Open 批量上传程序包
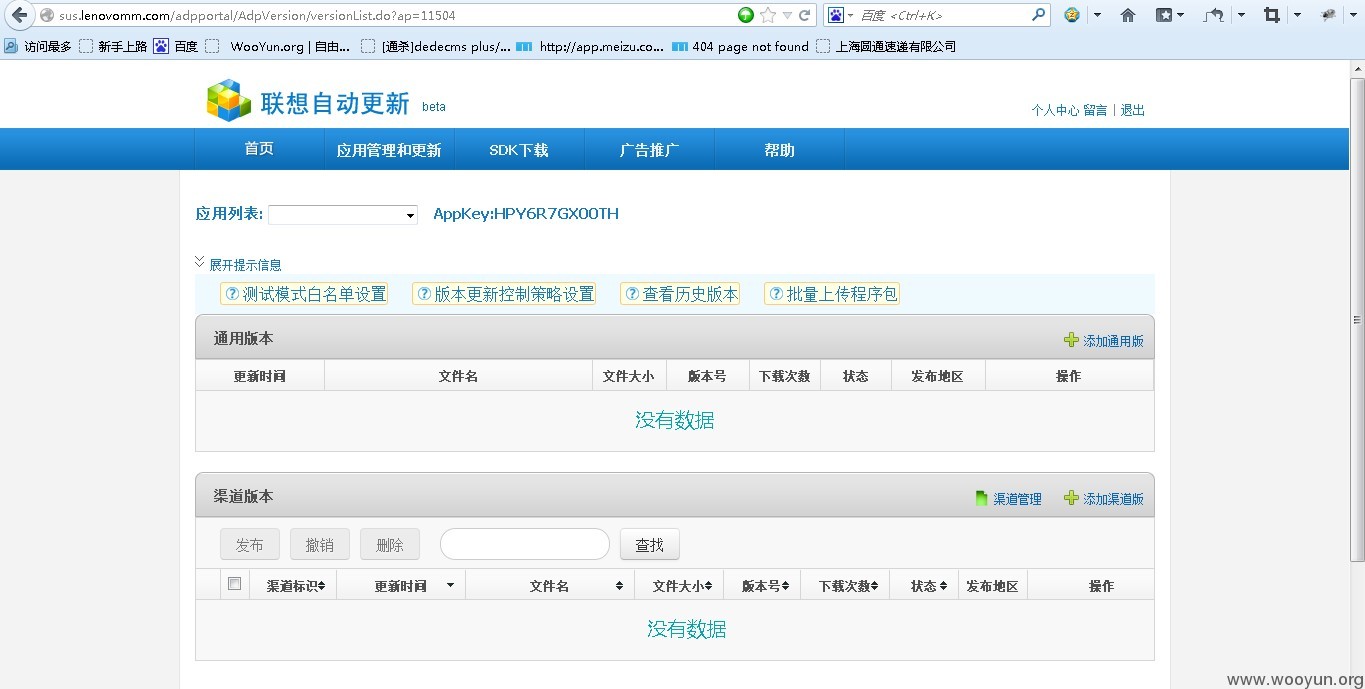The image size is (1365, 689). 832,294
